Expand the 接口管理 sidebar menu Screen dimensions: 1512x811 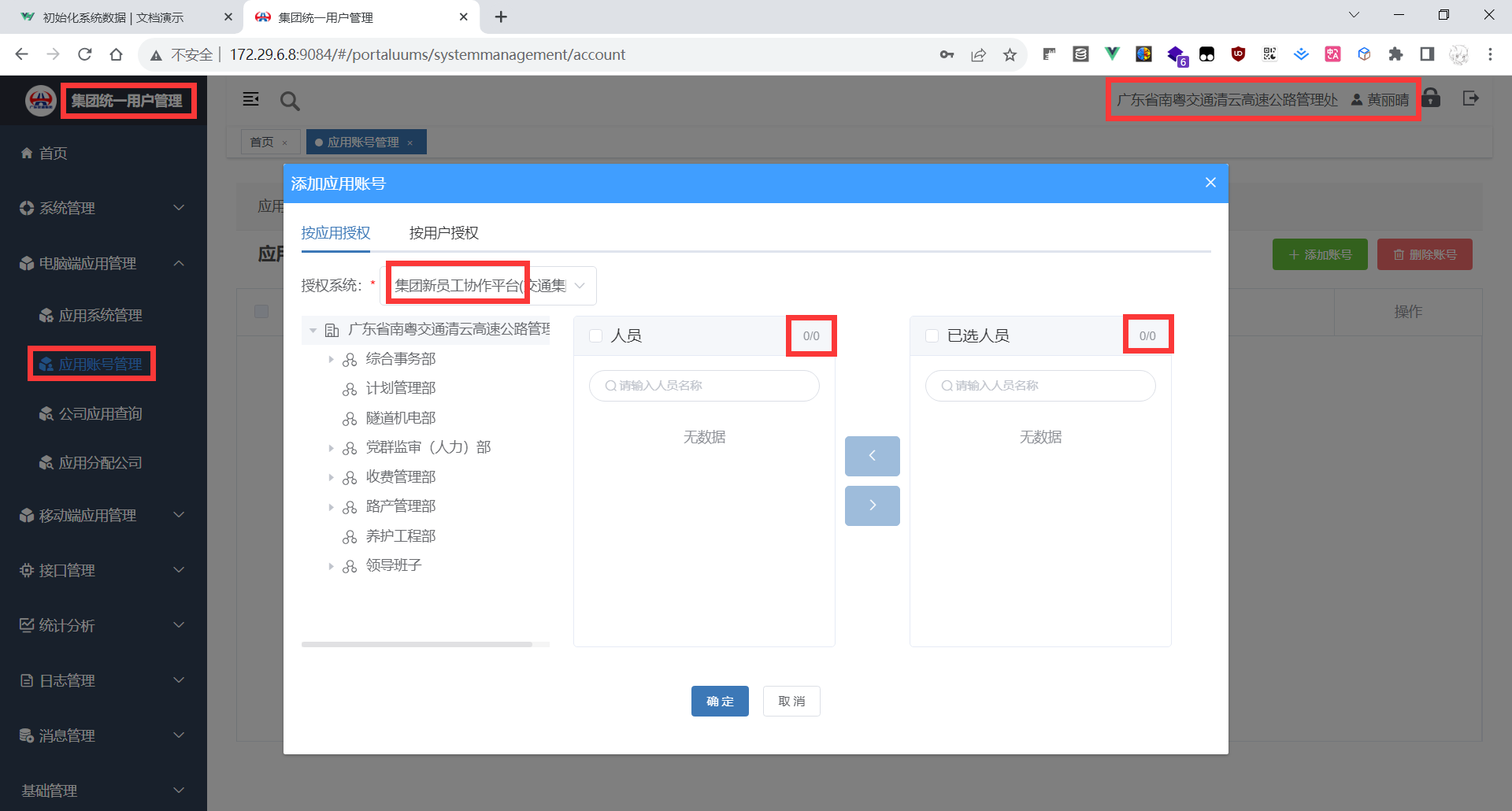[x=103, y=570]
